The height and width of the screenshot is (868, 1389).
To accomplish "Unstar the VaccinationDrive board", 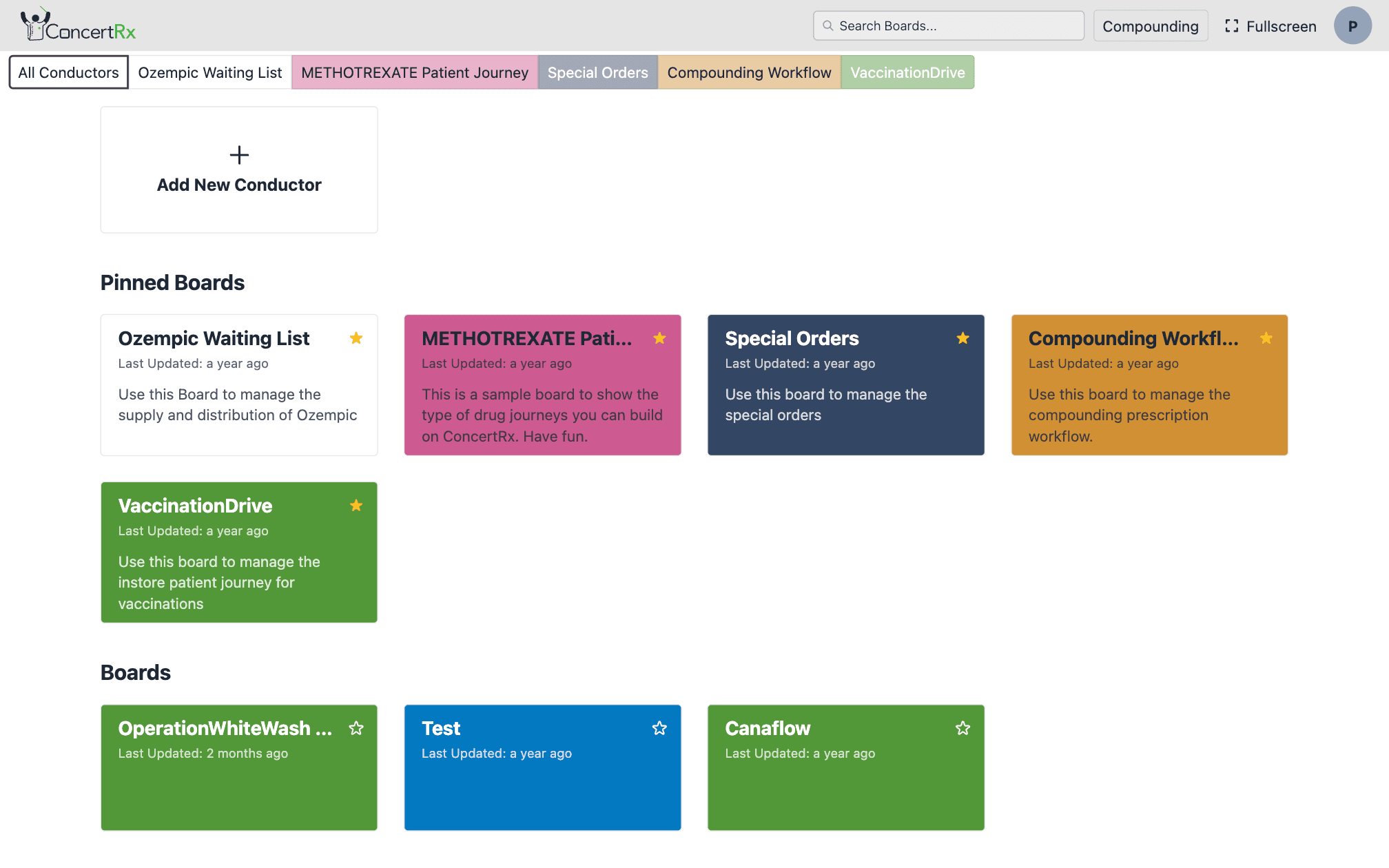I will [x=356, y=506].
